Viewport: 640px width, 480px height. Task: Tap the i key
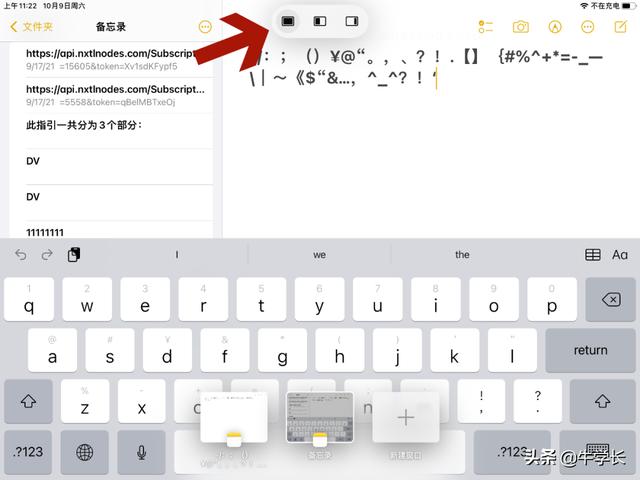point(436,300)
